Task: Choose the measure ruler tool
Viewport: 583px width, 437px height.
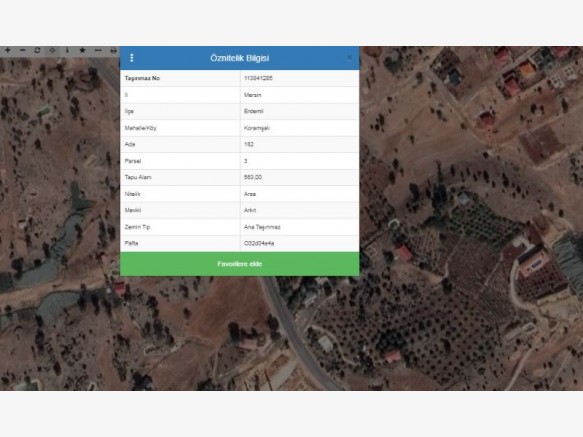Action: pos(98,50)
